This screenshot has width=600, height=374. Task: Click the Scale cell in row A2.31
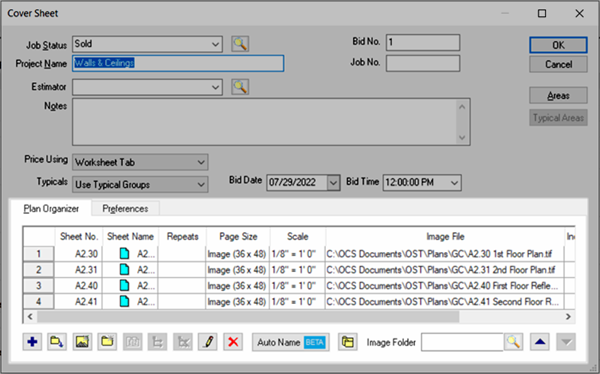pos(298,269)
